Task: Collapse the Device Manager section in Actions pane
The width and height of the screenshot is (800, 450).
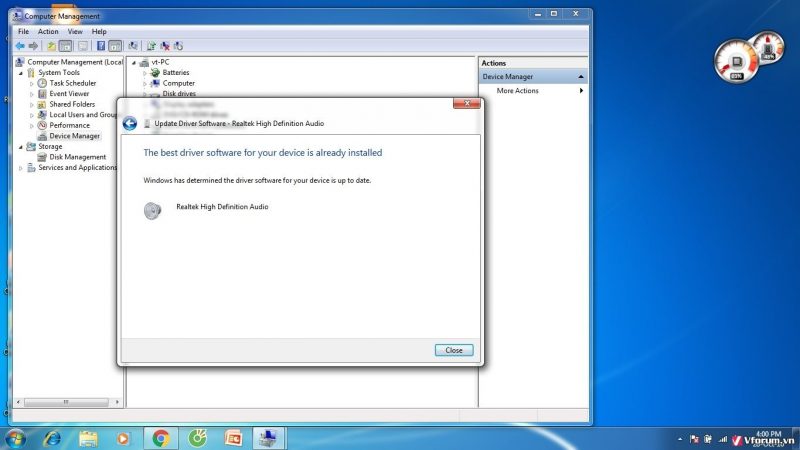Action: coord(581,77)
